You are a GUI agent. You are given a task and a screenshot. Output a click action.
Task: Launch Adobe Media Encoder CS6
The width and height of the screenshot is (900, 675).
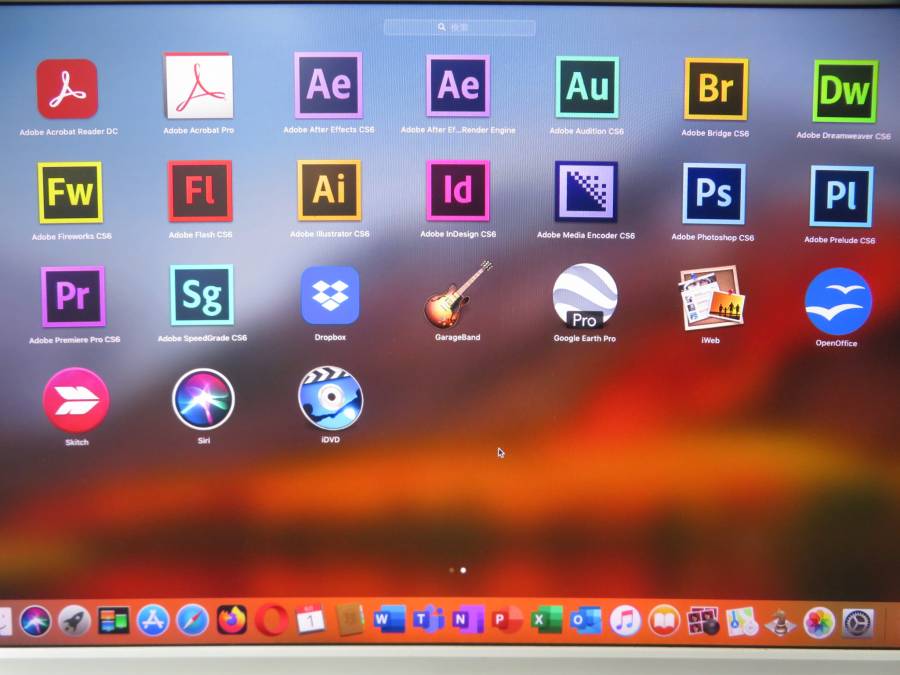[586, 191]
